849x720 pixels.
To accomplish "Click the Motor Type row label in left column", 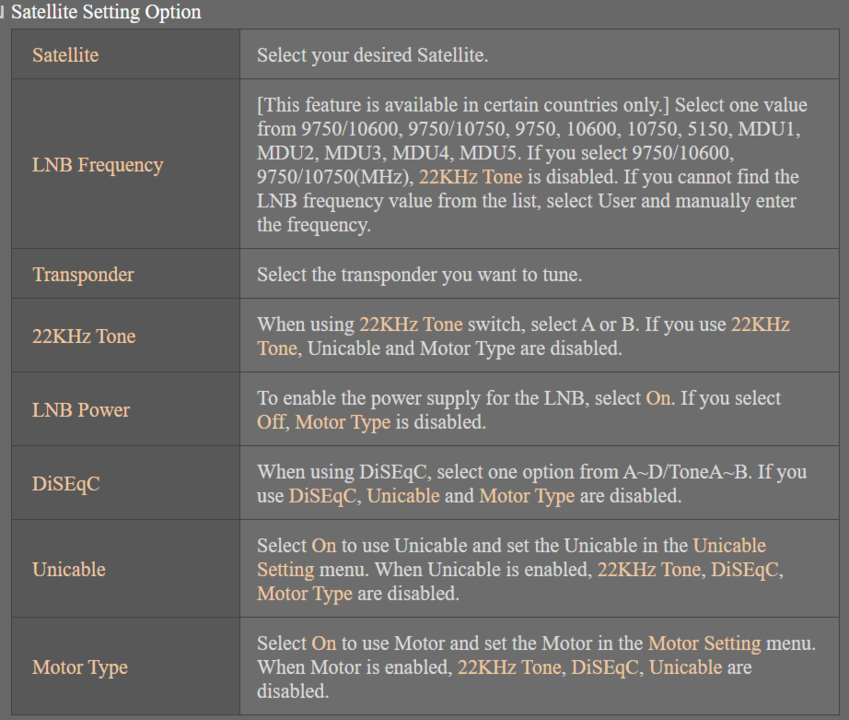I will coord(80,667).
